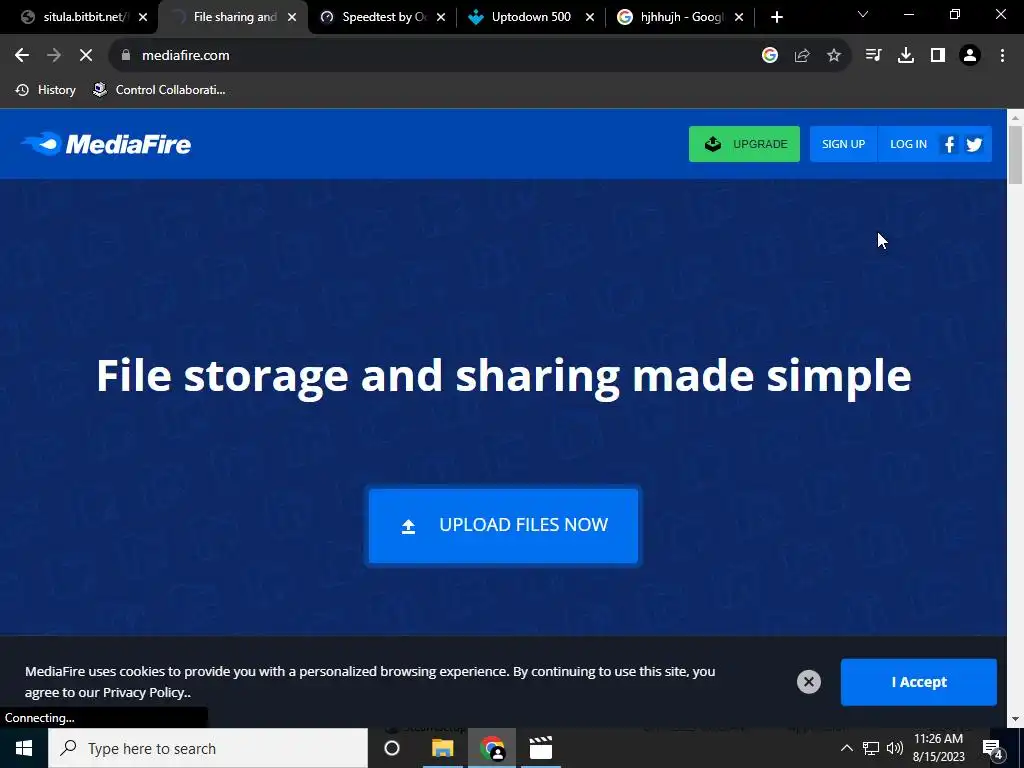Screen dimensions: 1024x768
Task: Click the page vertical scrollbar thumb
Action: 1015,155
